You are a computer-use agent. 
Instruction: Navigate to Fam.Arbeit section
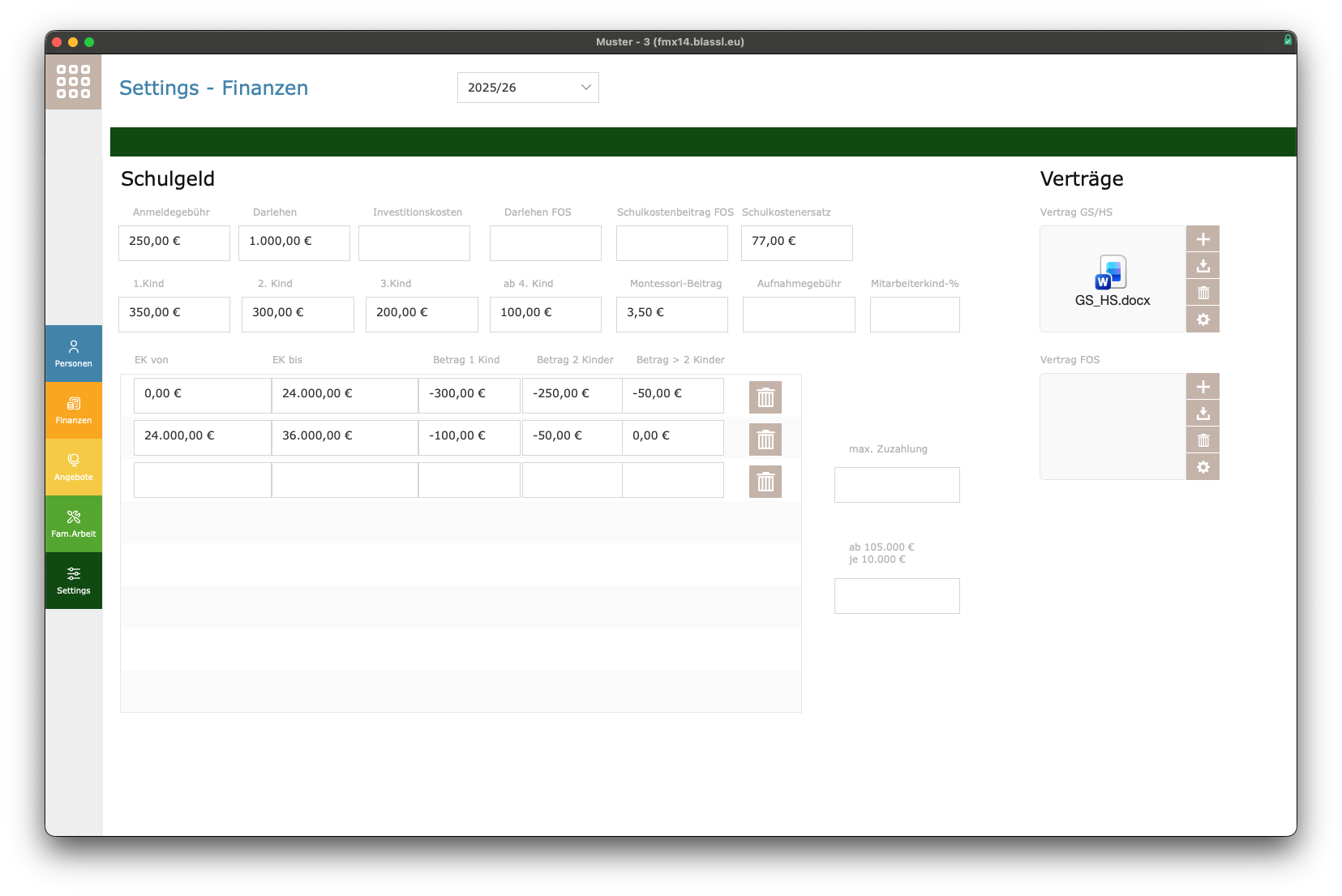click(74, 524)
